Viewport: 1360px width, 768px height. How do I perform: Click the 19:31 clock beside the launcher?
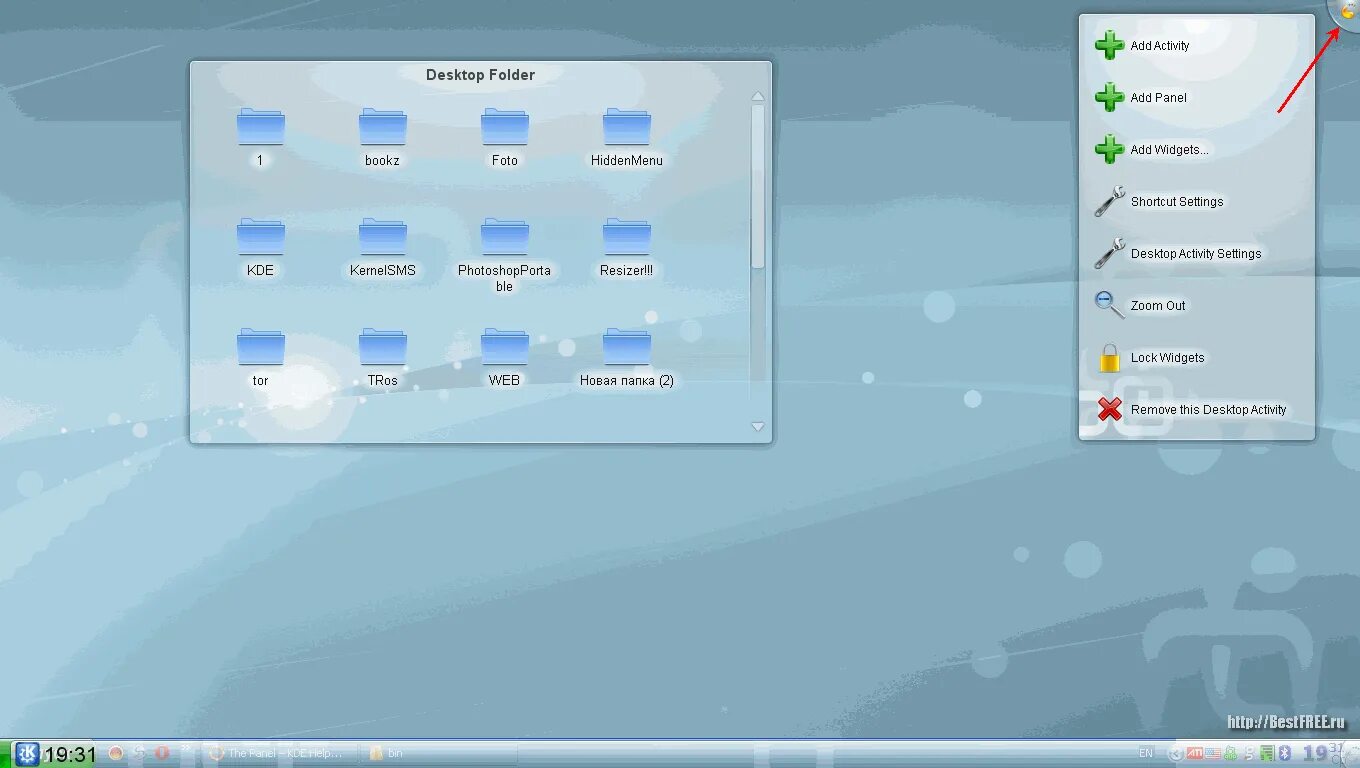pos(70,755)
